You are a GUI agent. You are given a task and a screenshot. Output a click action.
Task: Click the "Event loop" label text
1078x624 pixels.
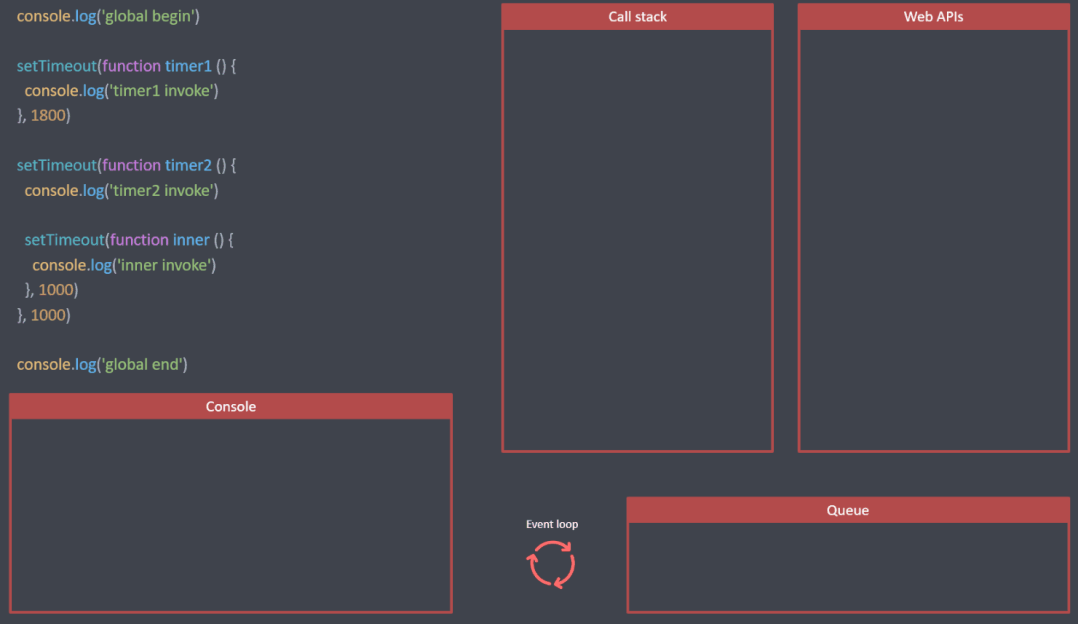(552, 524)
